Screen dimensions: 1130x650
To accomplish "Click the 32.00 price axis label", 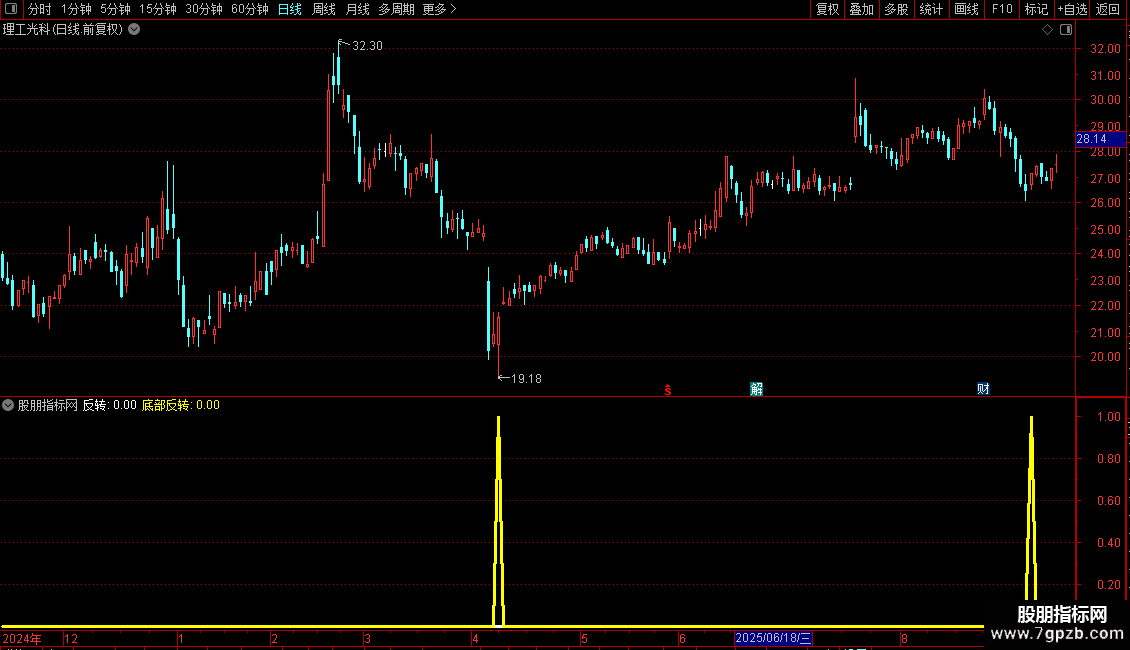I will coord(1105,49).
